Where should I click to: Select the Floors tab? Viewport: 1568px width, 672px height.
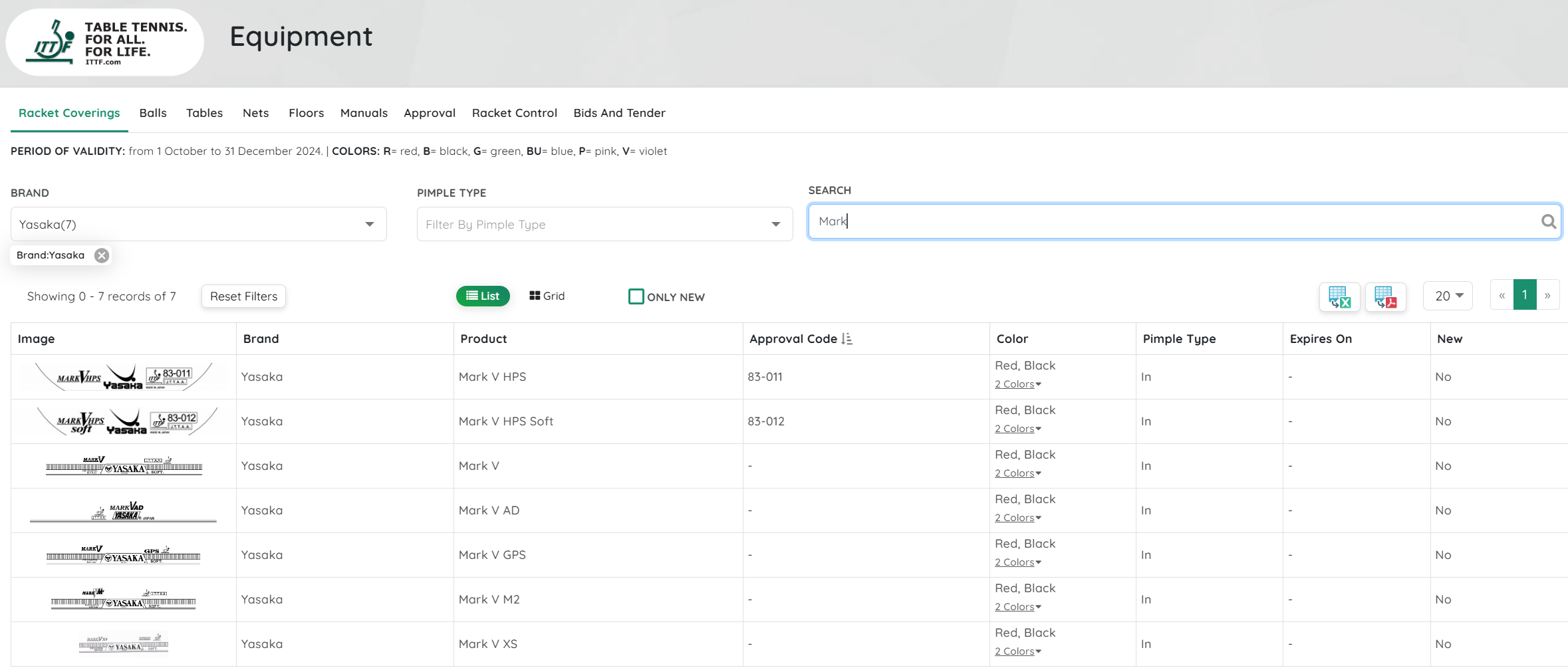pos(307,113)
